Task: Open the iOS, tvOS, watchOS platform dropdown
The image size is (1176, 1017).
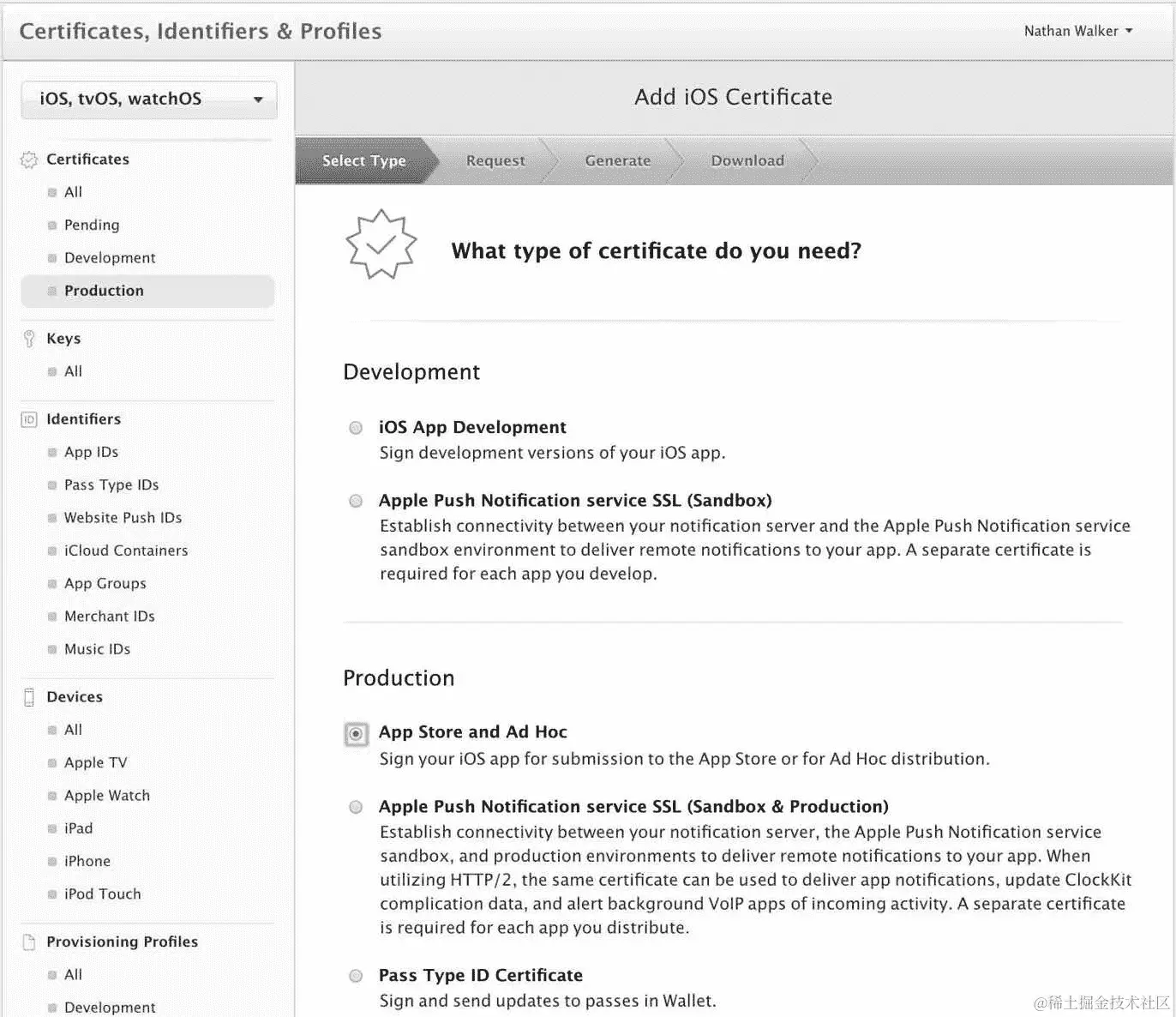Action: pos(149,99)
